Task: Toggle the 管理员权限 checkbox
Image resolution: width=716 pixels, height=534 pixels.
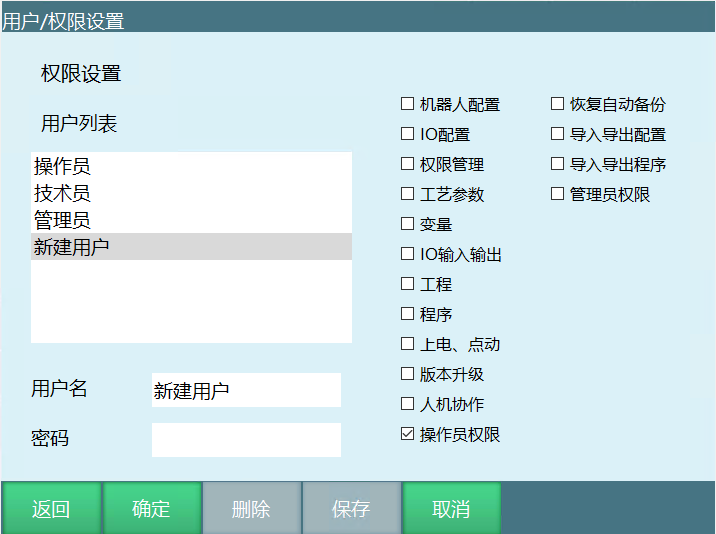Action: [x=557, y=194]
